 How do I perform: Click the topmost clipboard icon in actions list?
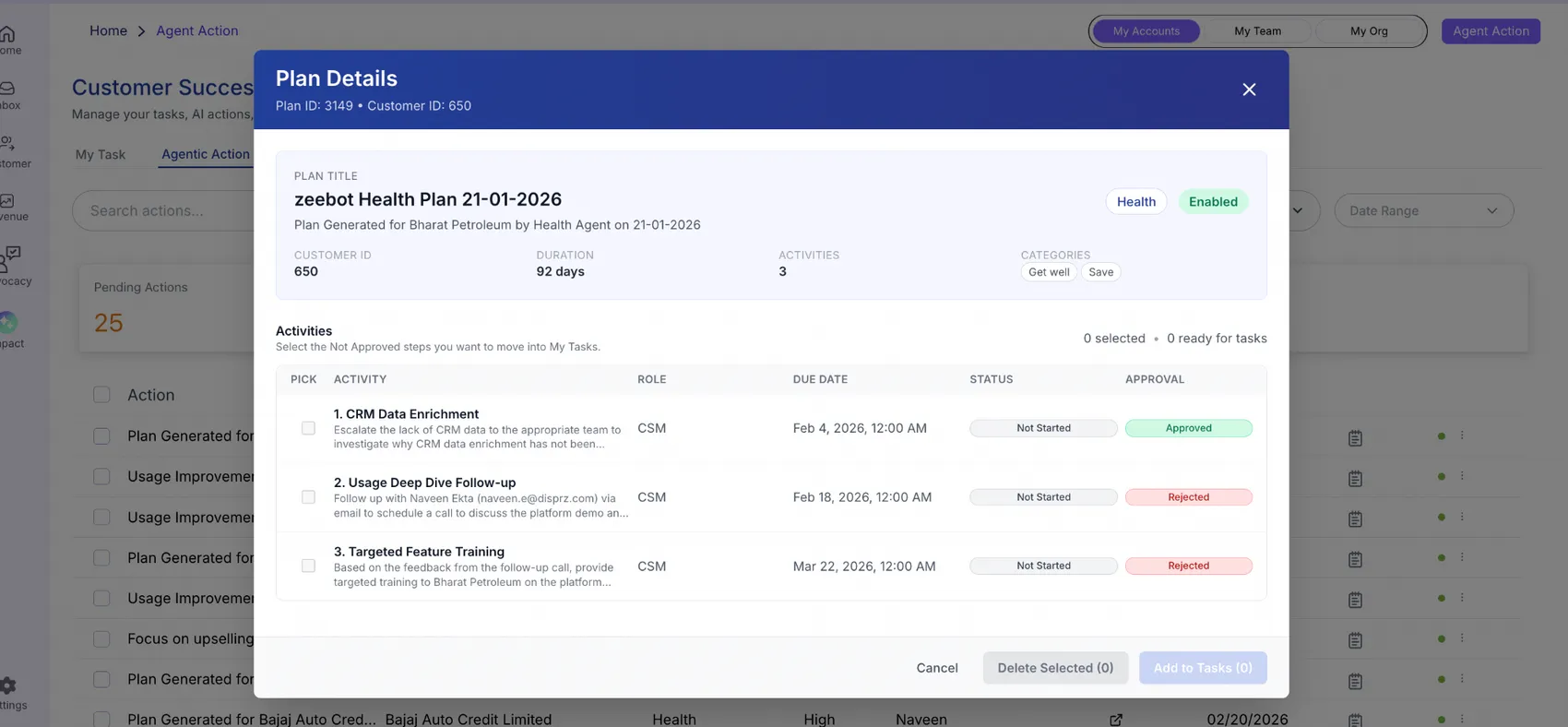(x=1355, y=438)
